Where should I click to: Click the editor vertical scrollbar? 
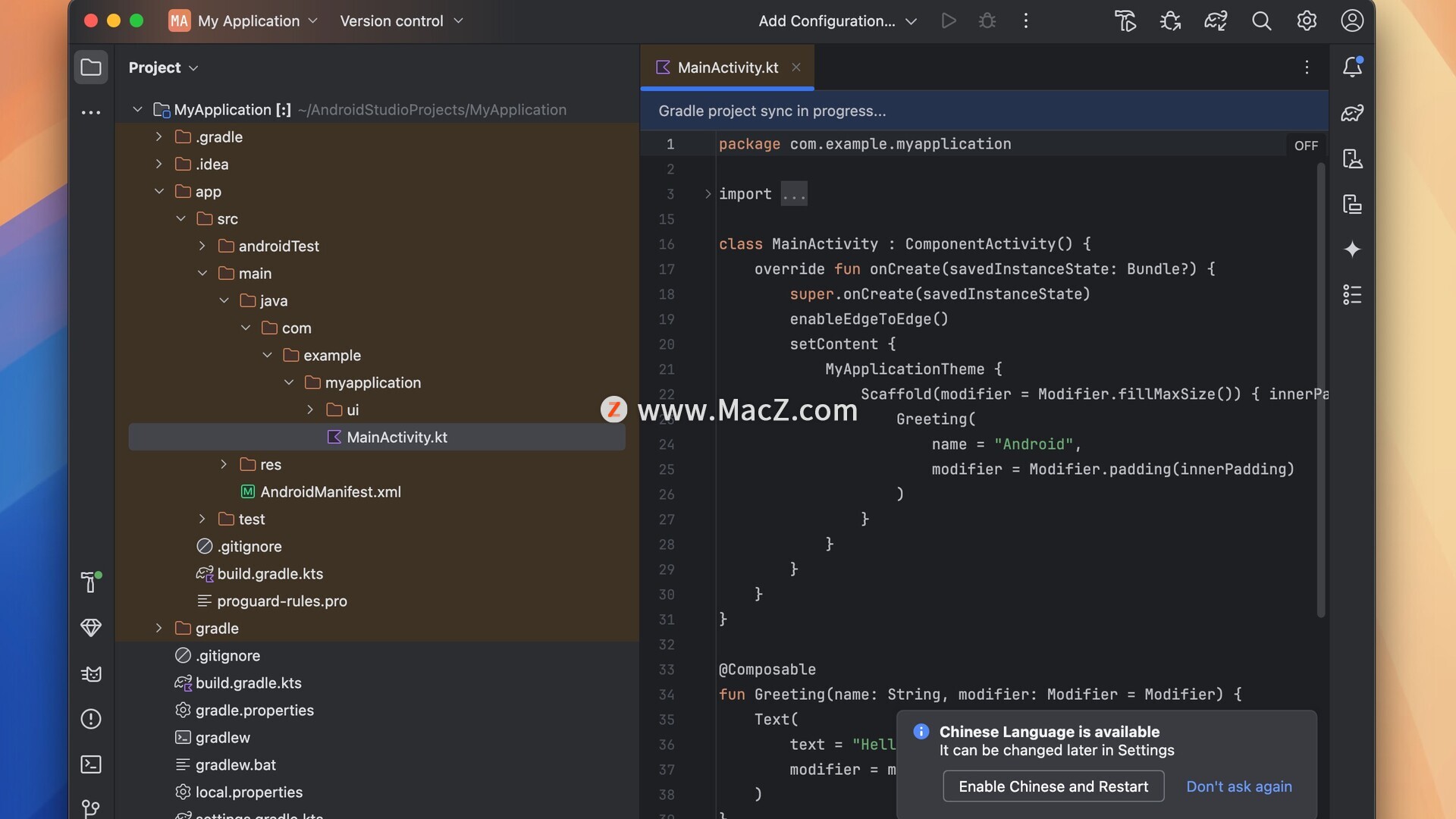point(1321,389)
